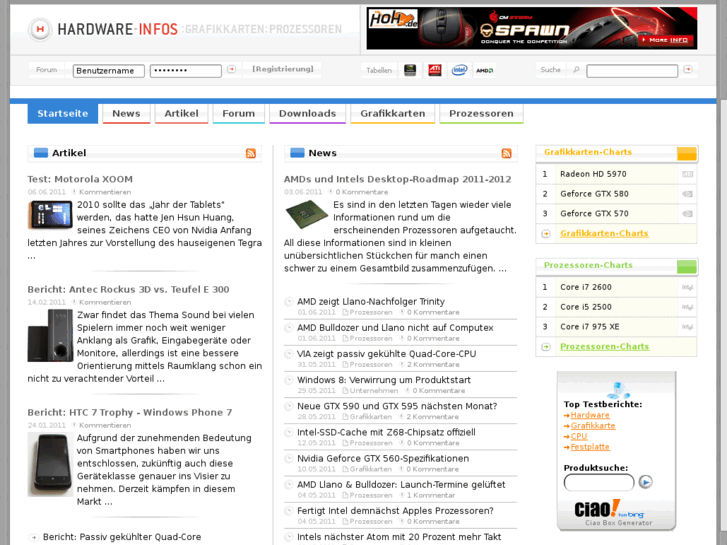This screenshot has width=727, height=545.
Task: Click the Nvidia icon beside Geforce GTX 580
Action: coord(687,194)
